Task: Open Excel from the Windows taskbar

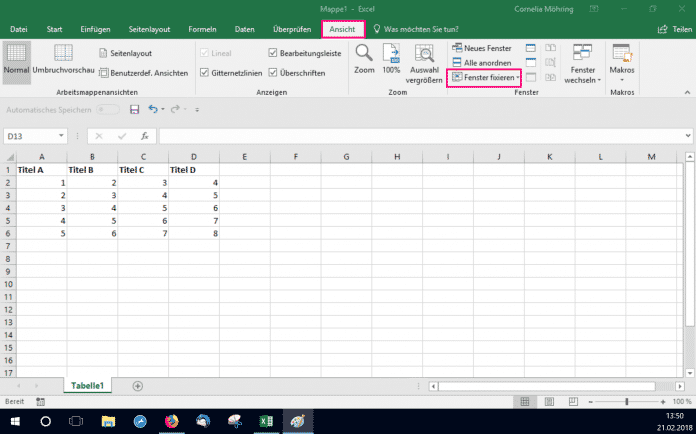Action: click(x=267, y=421)
